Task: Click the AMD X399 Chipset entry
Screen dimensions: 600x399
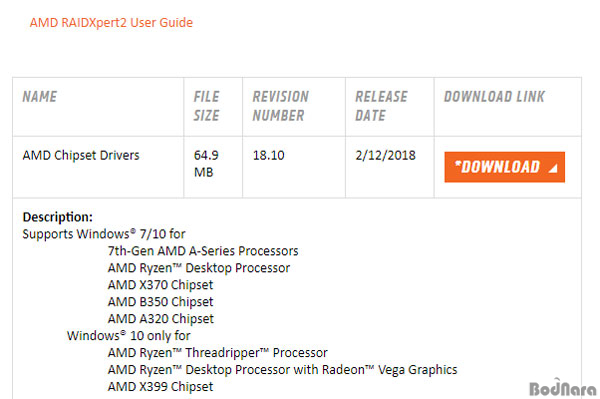Action: [x=160, y=386]
